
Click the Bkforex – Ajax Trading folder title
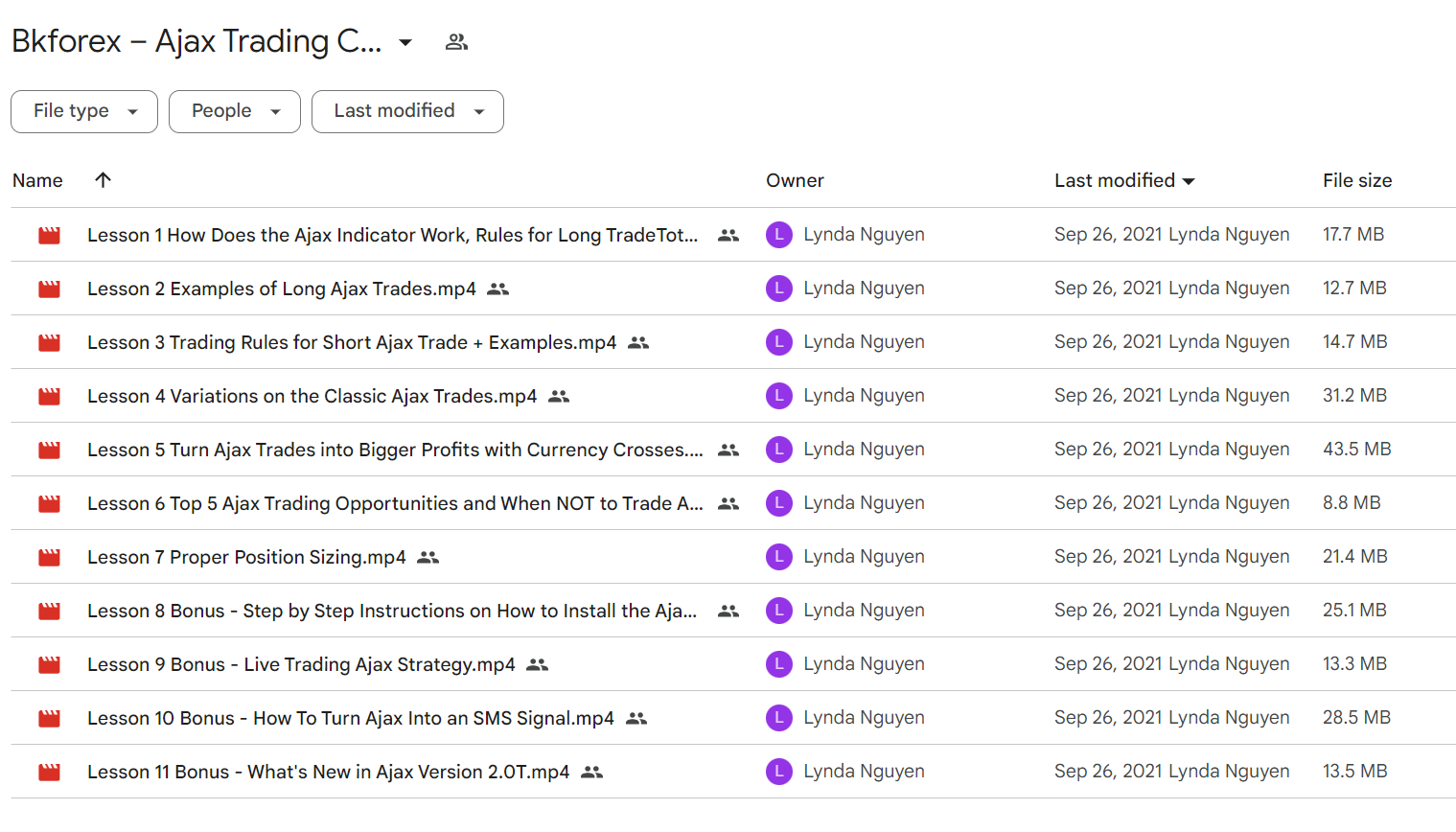click(196, 41)
